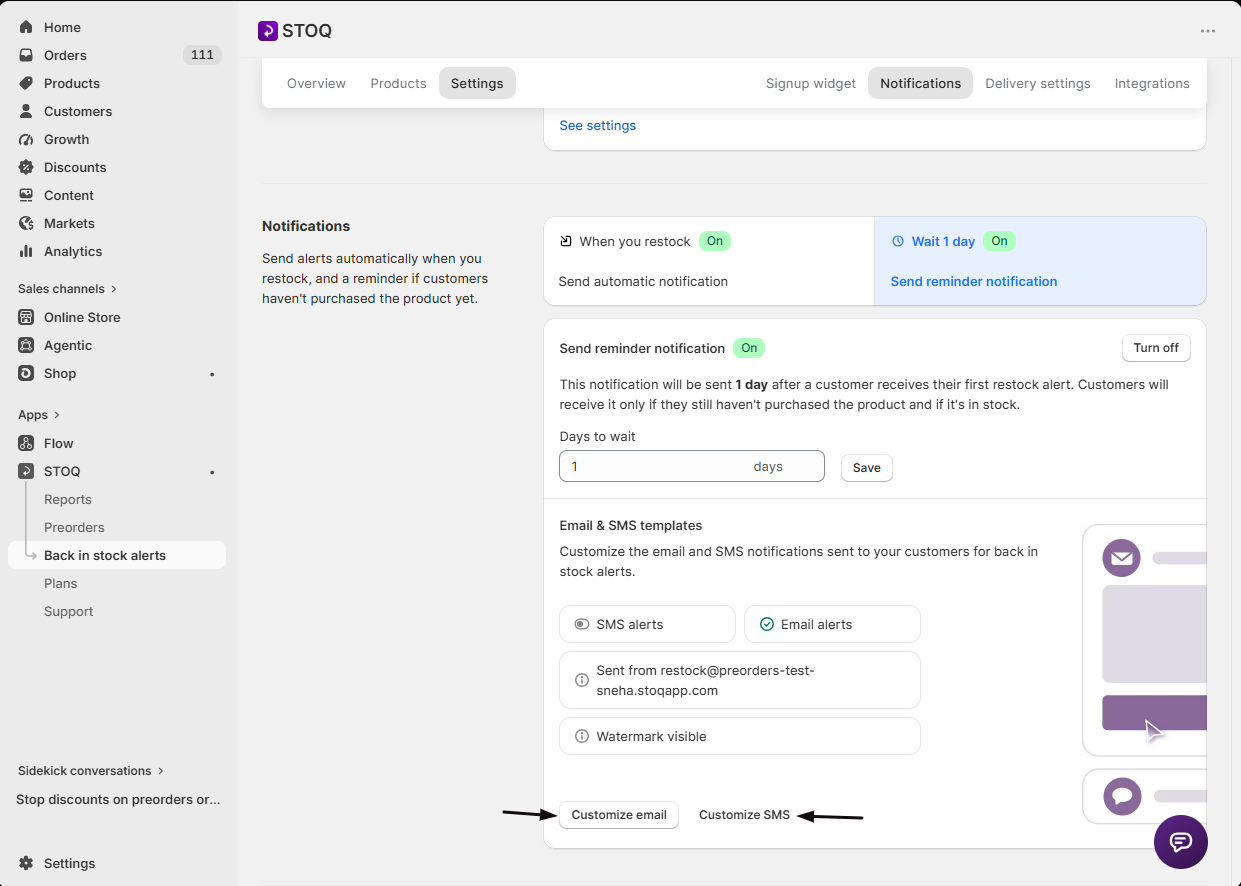Open the Signup widget tab
This screenshot has height=886, width=1241.
811,83
